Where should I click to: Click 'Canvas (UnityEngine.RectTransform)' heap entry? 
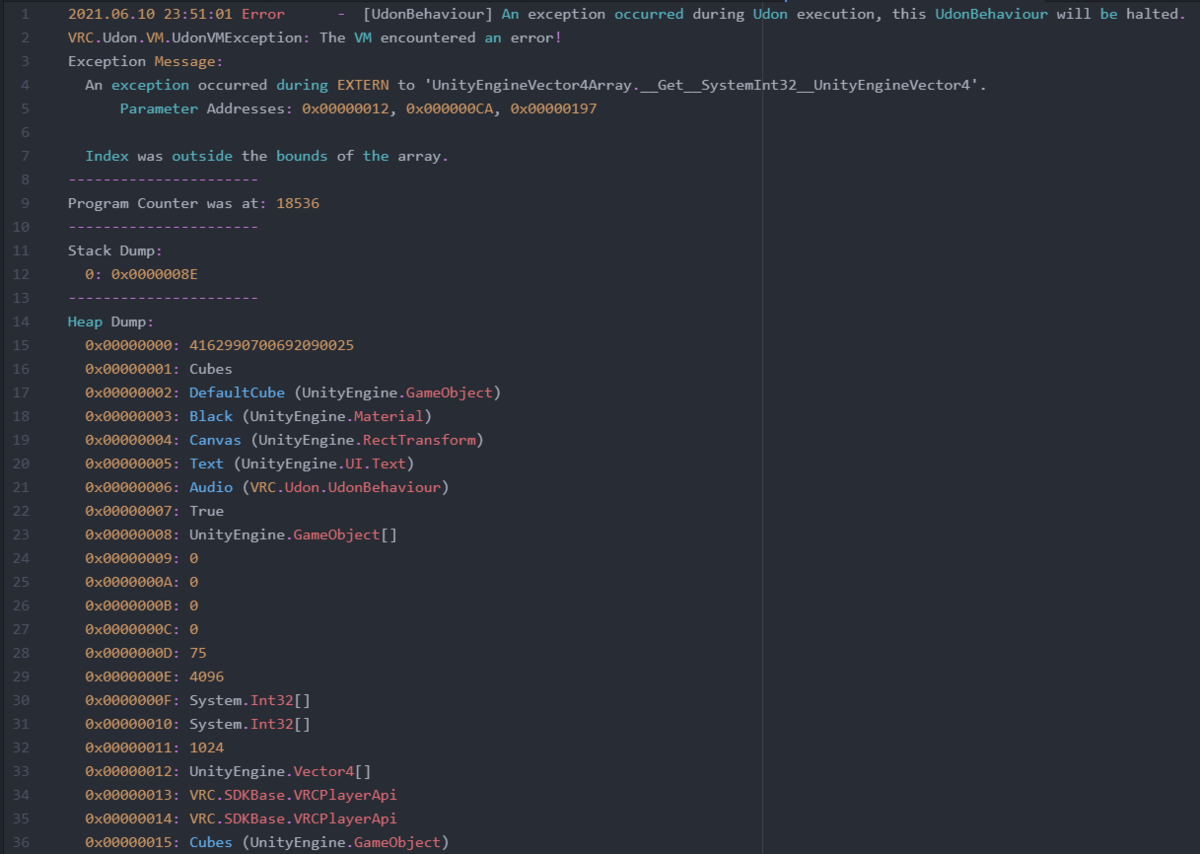coord(337,440)
